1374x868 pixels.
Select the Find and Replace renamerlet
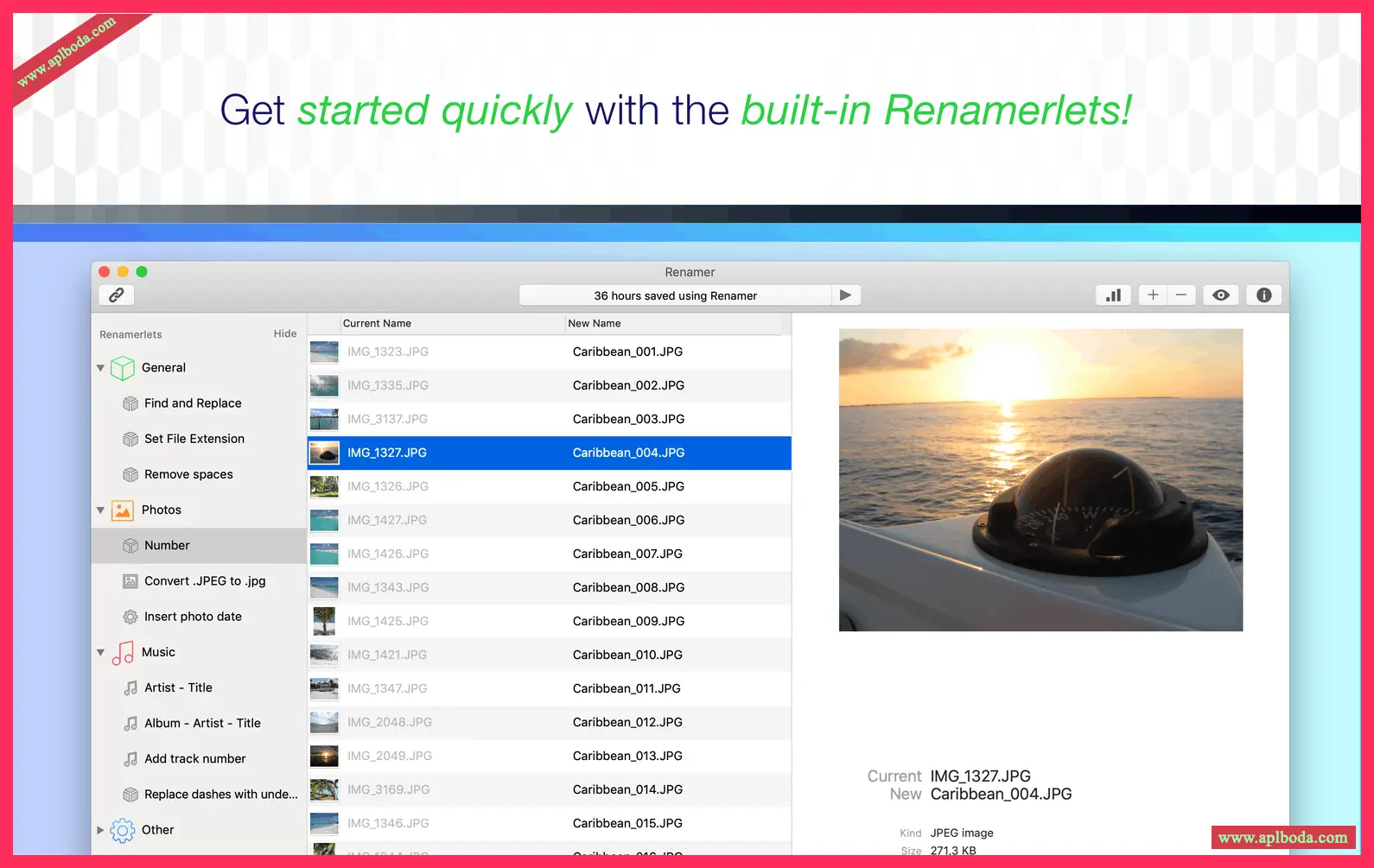200,403
